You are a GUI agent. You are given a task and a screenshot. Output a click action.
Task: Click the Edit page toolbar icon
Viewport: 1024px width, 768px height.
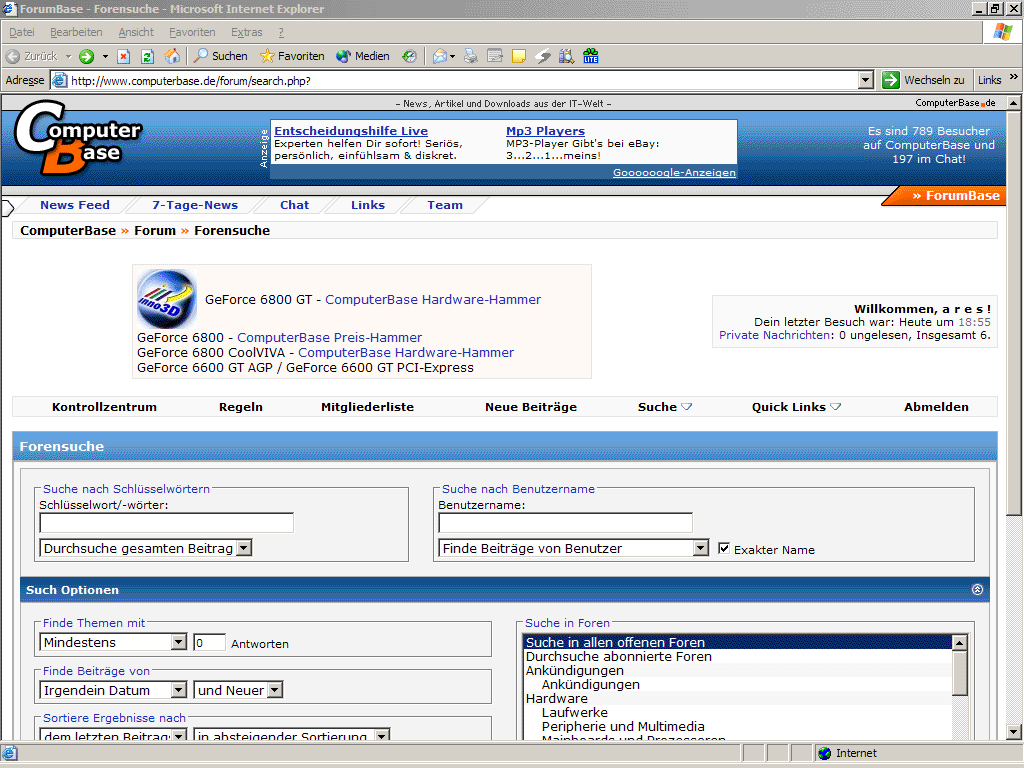pos(495,56)
